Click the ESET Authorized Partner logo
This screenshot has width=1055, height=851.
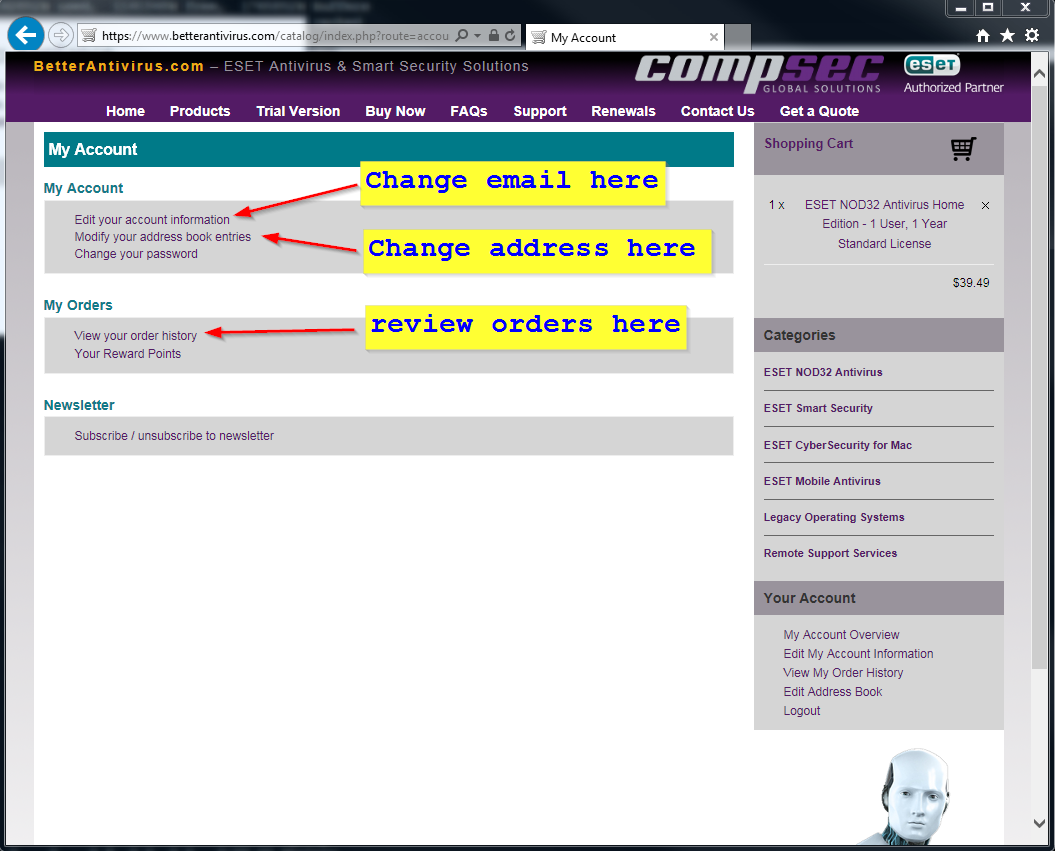click(953, 74)
